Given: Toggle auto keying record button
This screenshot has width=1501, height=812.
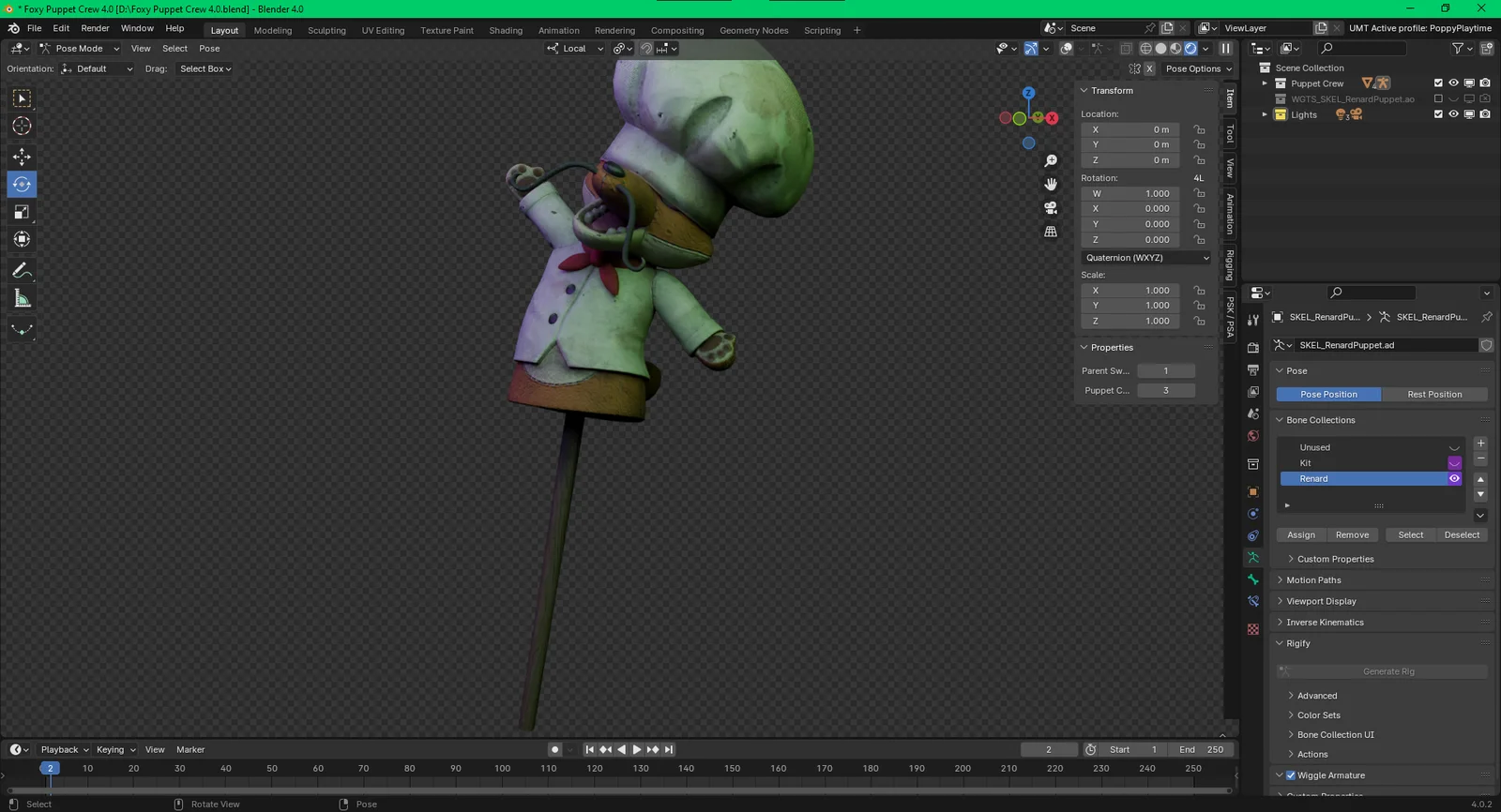Looking at the screenshot, I should click(x=555, y=749).
